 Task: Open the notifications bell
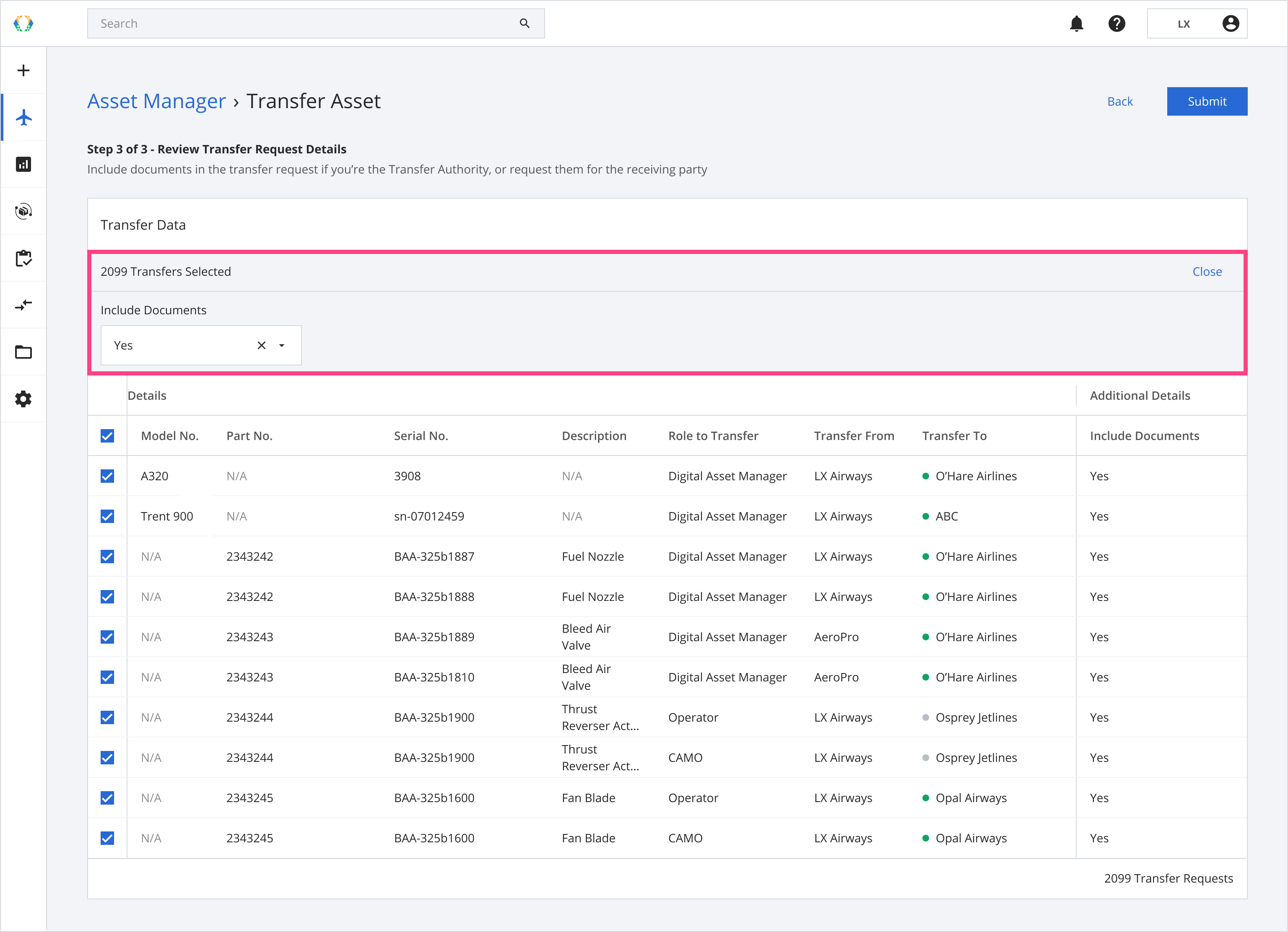1076,23
